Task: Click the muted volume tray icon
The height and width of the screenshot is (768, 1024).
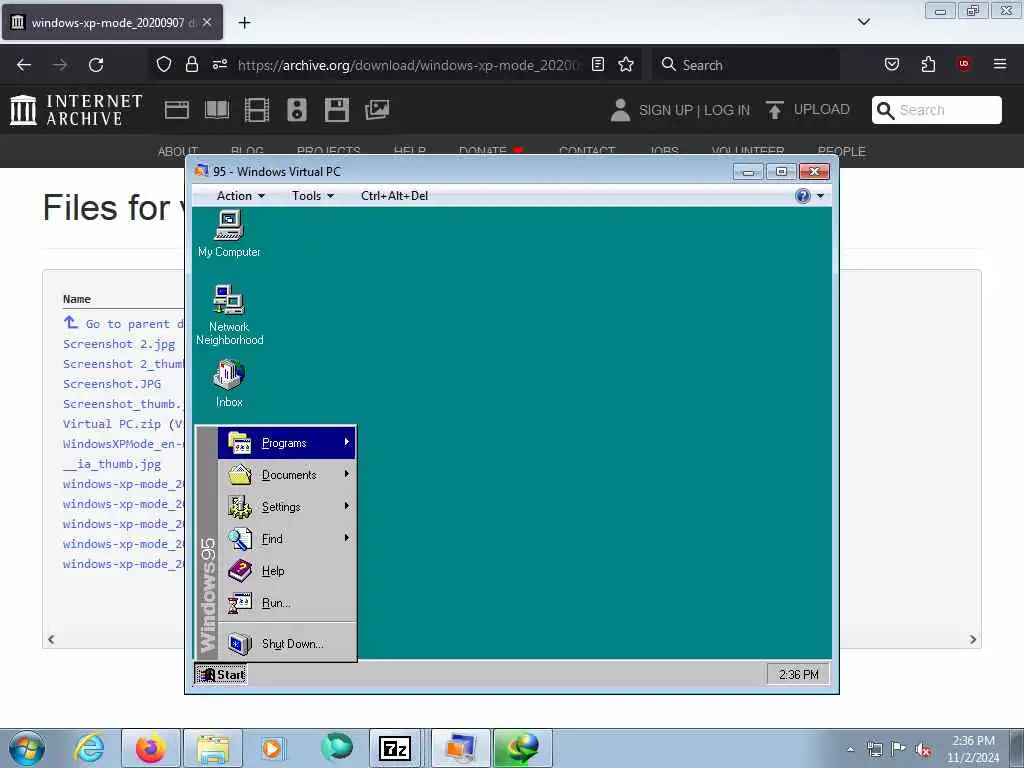Action: point(923,750)
